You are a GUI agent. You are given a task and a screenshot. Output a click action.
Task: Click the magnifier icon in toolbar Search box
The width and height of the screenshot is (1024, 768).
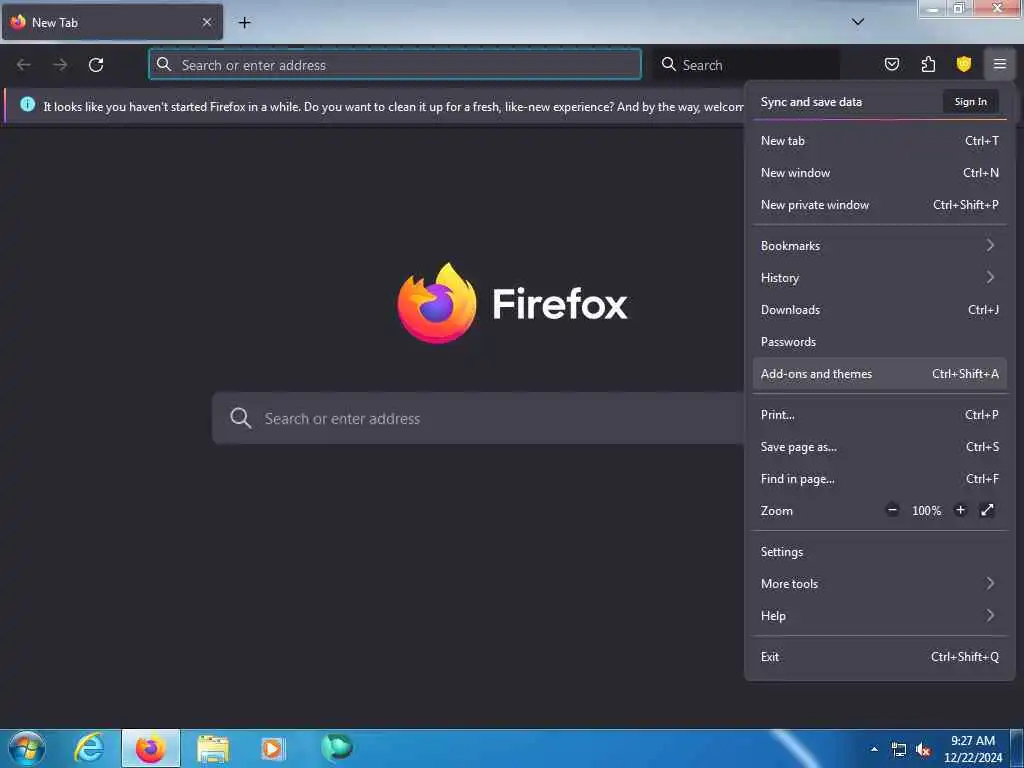pos(669,64)
